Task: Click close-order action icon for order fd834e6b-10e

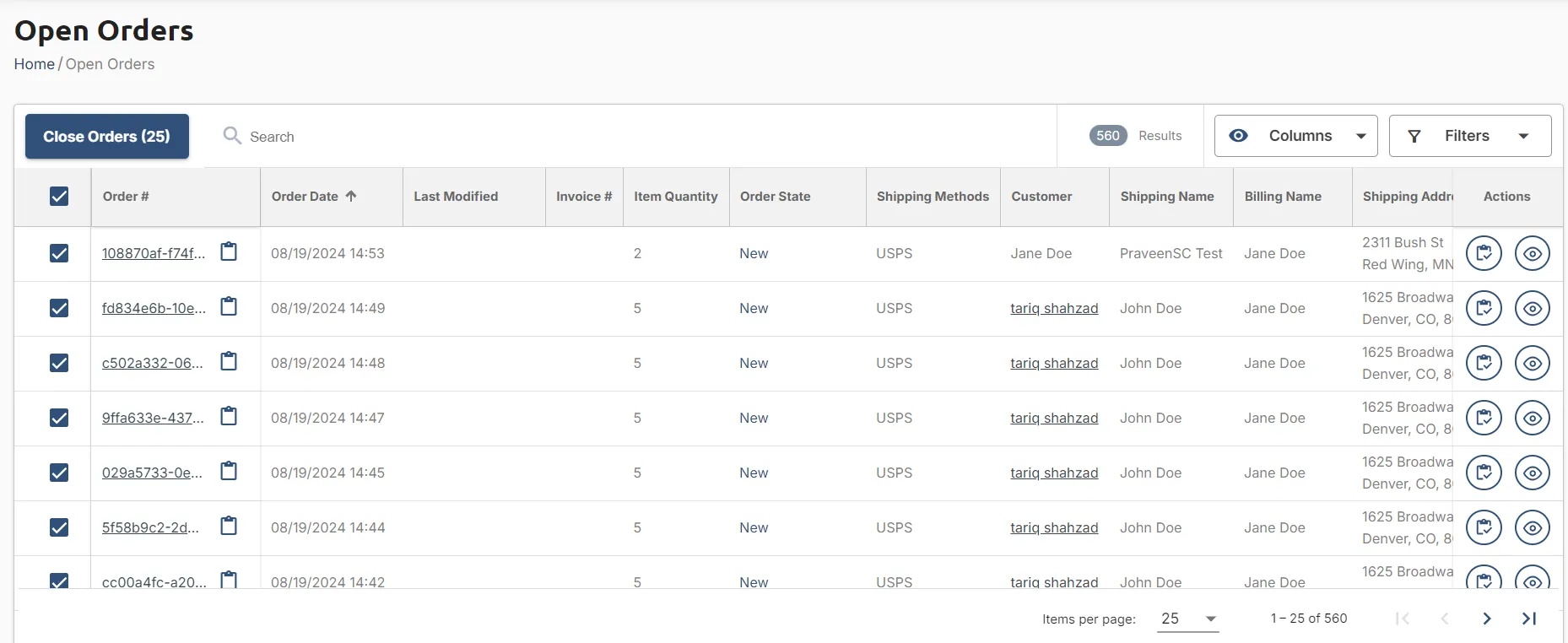Action: point(1484,308)
